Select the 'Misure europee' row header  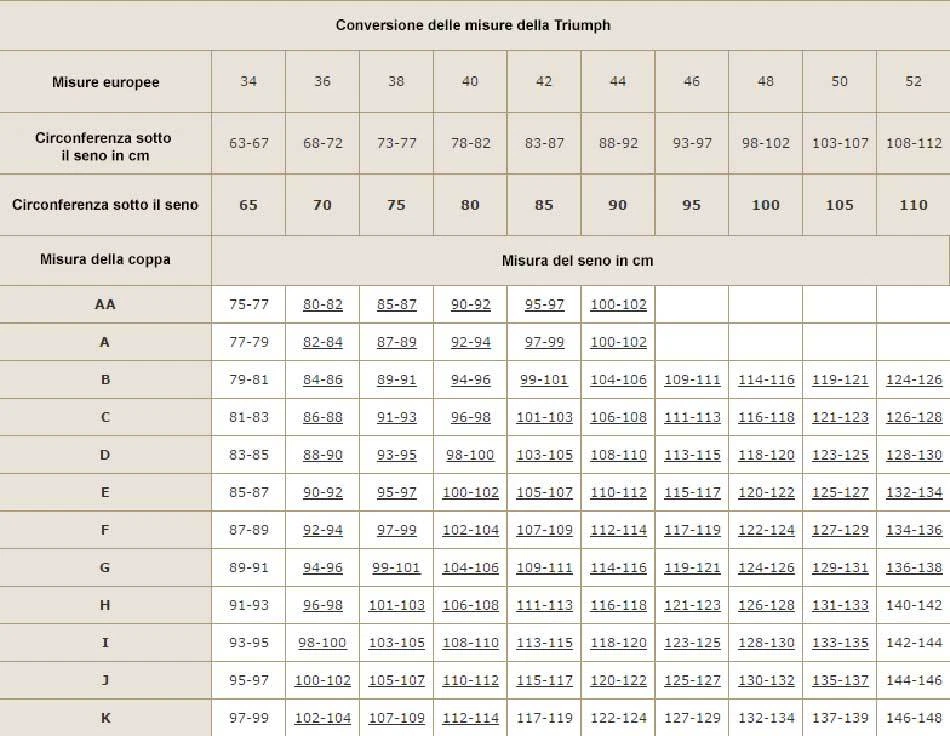[105, 82]
